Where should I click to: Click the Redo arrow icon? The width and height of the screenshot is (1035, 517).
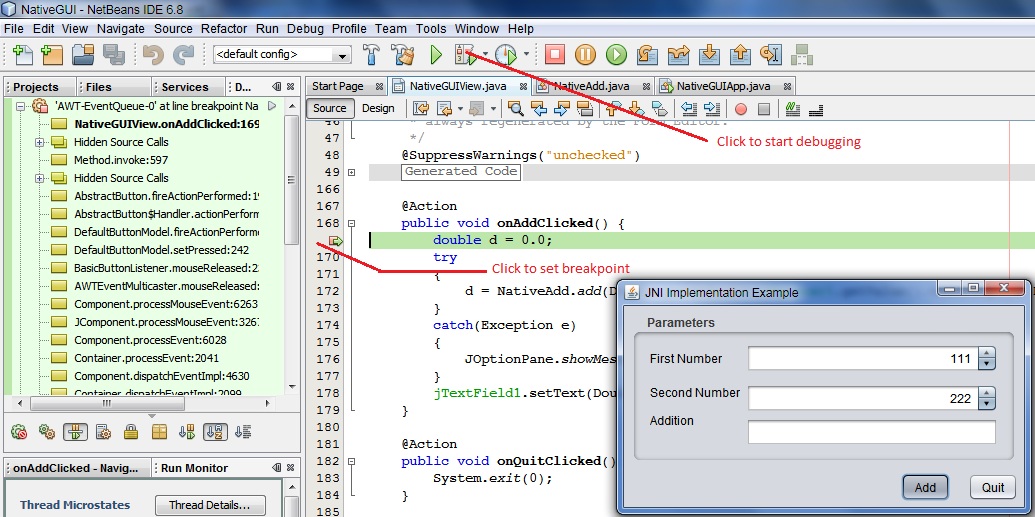point(183,55)
